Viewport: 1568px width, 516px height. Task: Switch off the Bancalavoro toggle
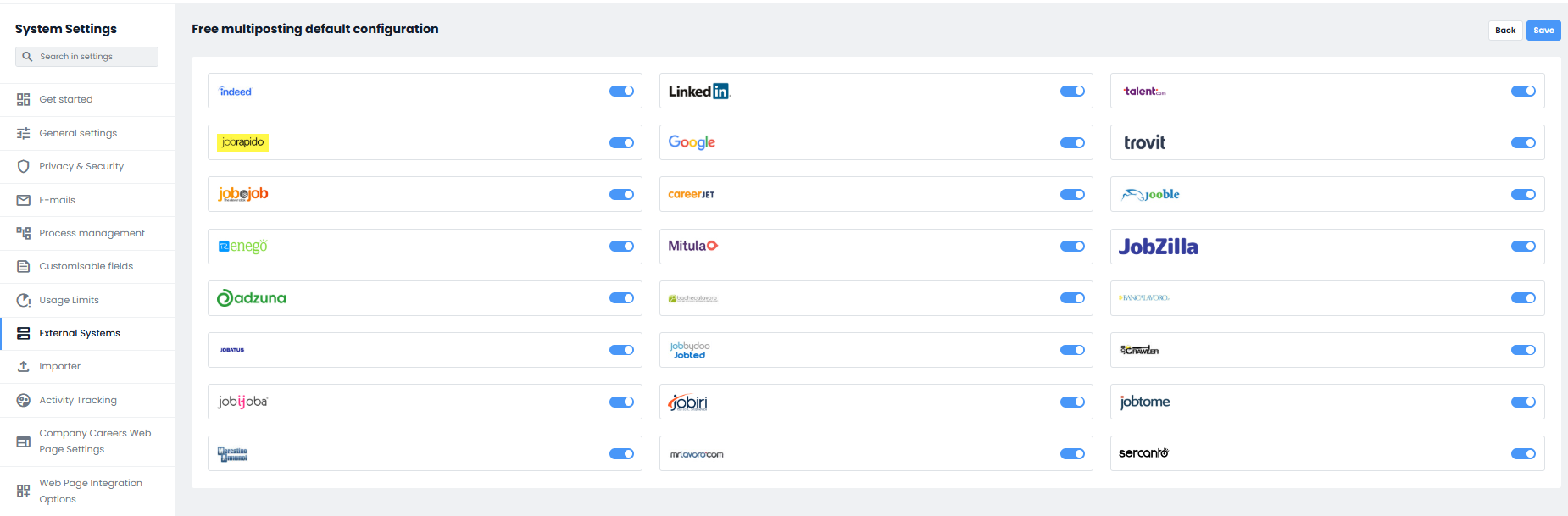[x=1523, y=298]
